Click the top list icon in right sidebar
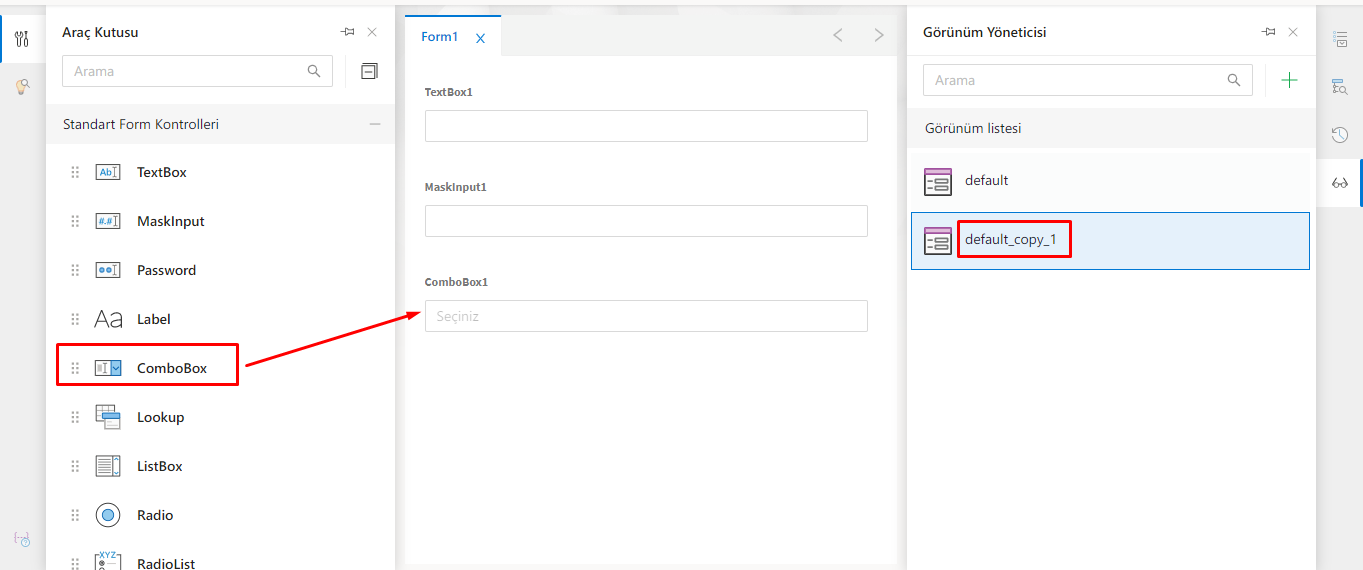This screenshot has height=570, width=1363. 1340,39
